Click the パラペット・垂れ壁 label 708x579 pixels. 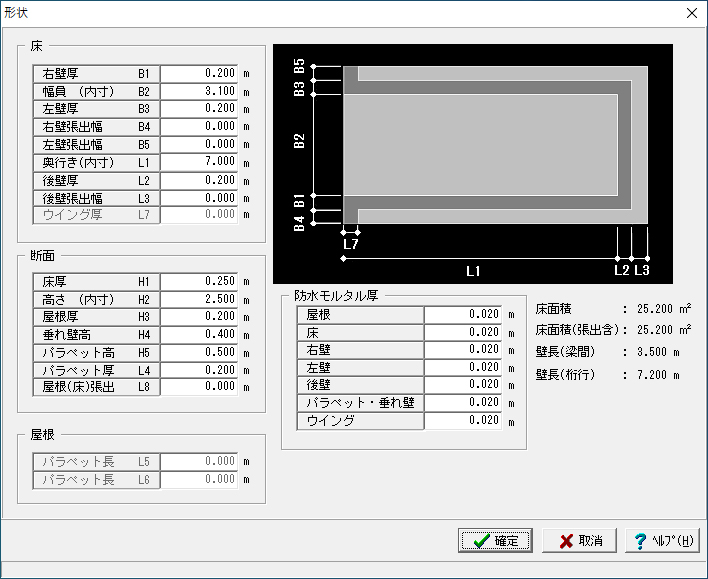click(360, 403)
